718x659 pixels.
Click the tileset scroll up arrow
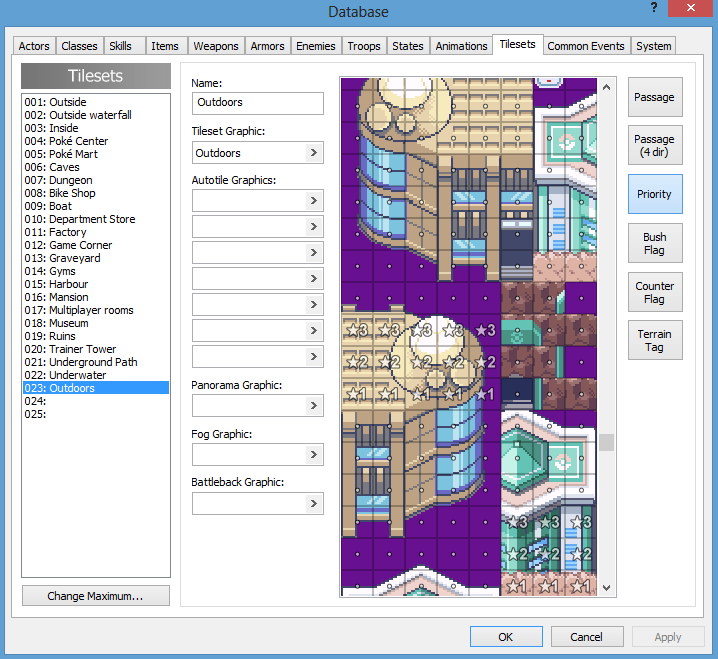point(606,87)
